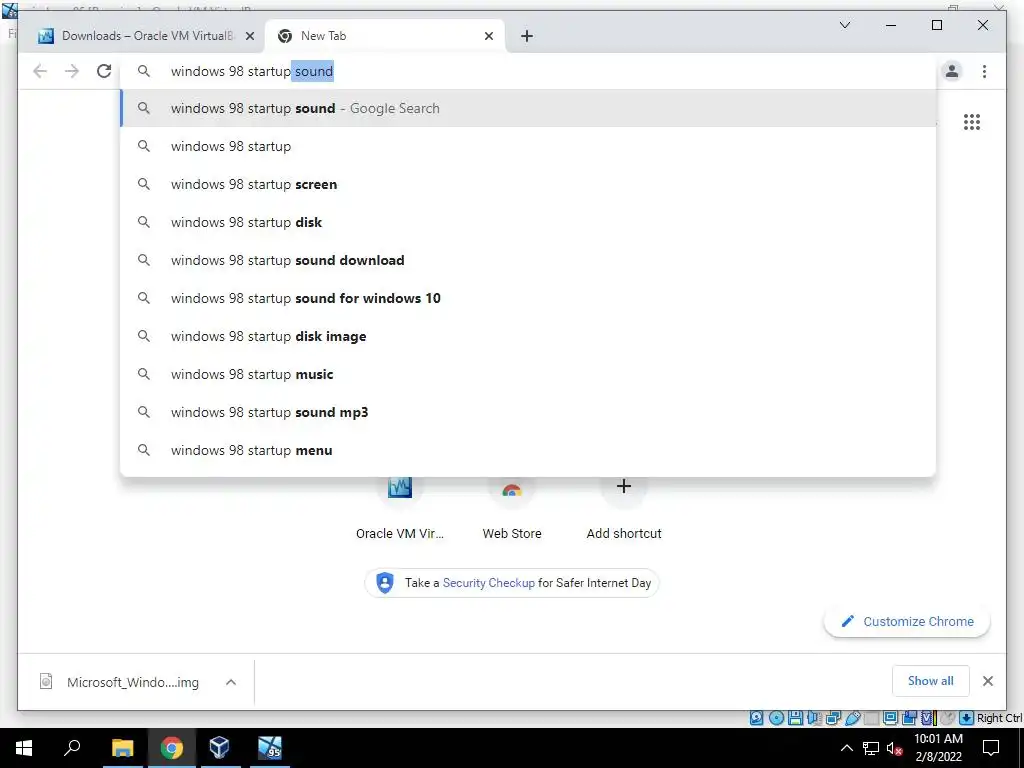The image size is (1024, 768).
Task: Open VirtualBox Manager from the taskbar
Action: [x=219, y=748]
